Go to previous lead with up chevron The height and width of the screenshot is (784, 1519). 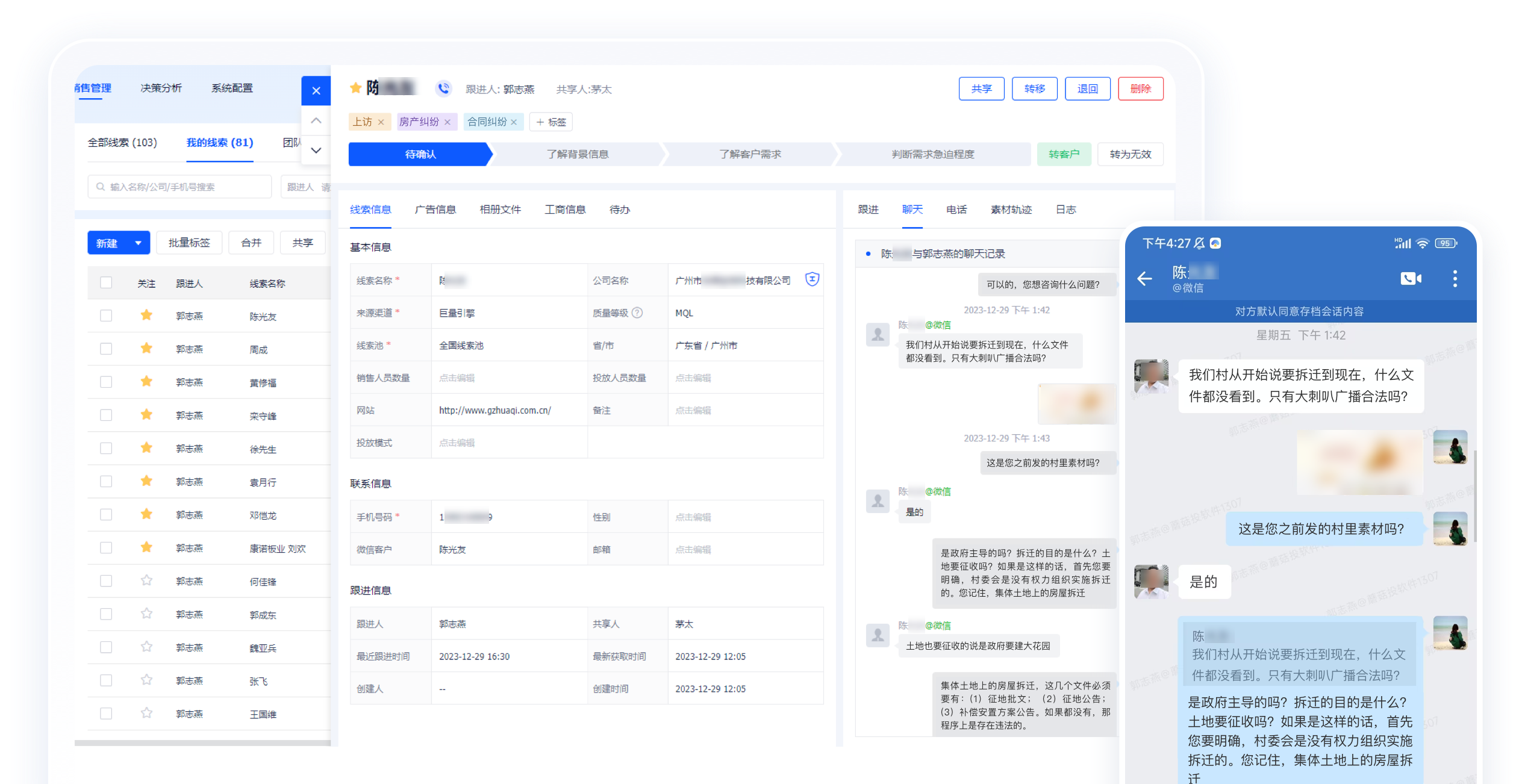(x=316, y=120)
